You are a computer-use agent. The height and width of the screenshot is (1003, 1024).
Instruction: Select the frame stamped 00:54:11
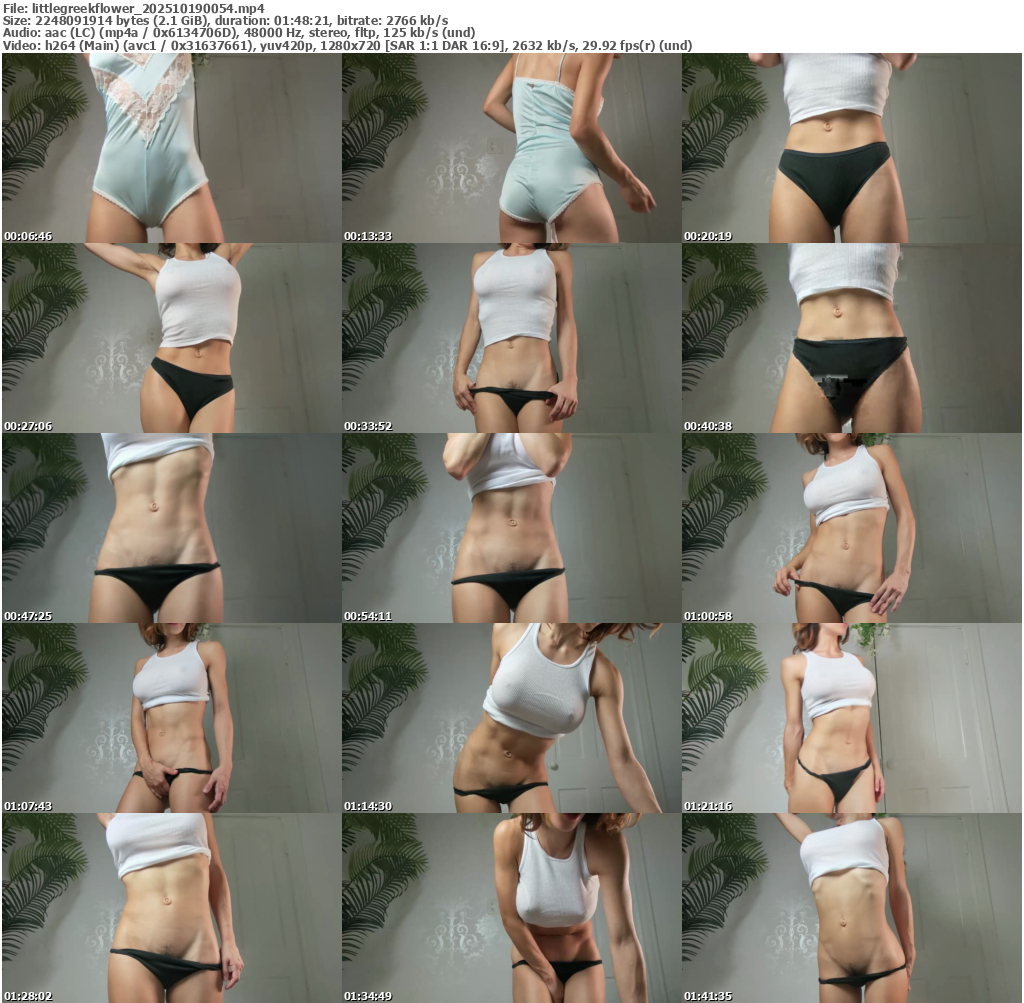[x=511, y=528]
